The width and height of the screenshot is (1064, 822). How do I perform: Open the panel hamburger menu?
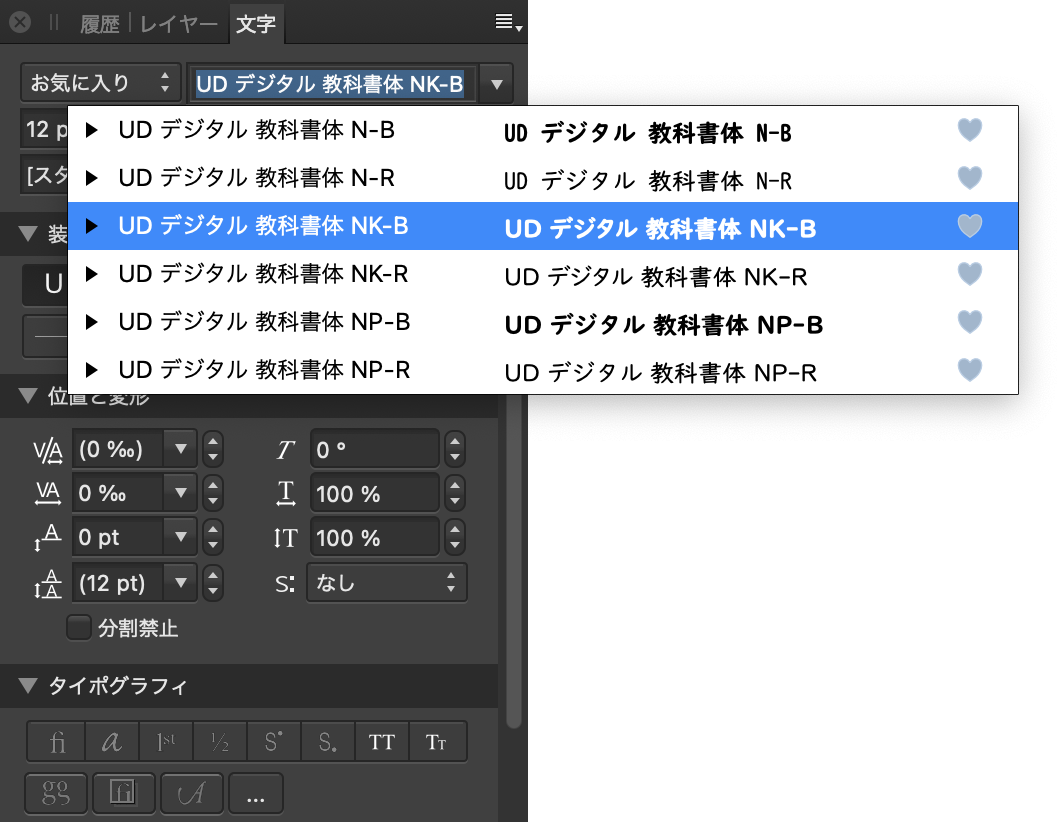[x=505, y=21]
